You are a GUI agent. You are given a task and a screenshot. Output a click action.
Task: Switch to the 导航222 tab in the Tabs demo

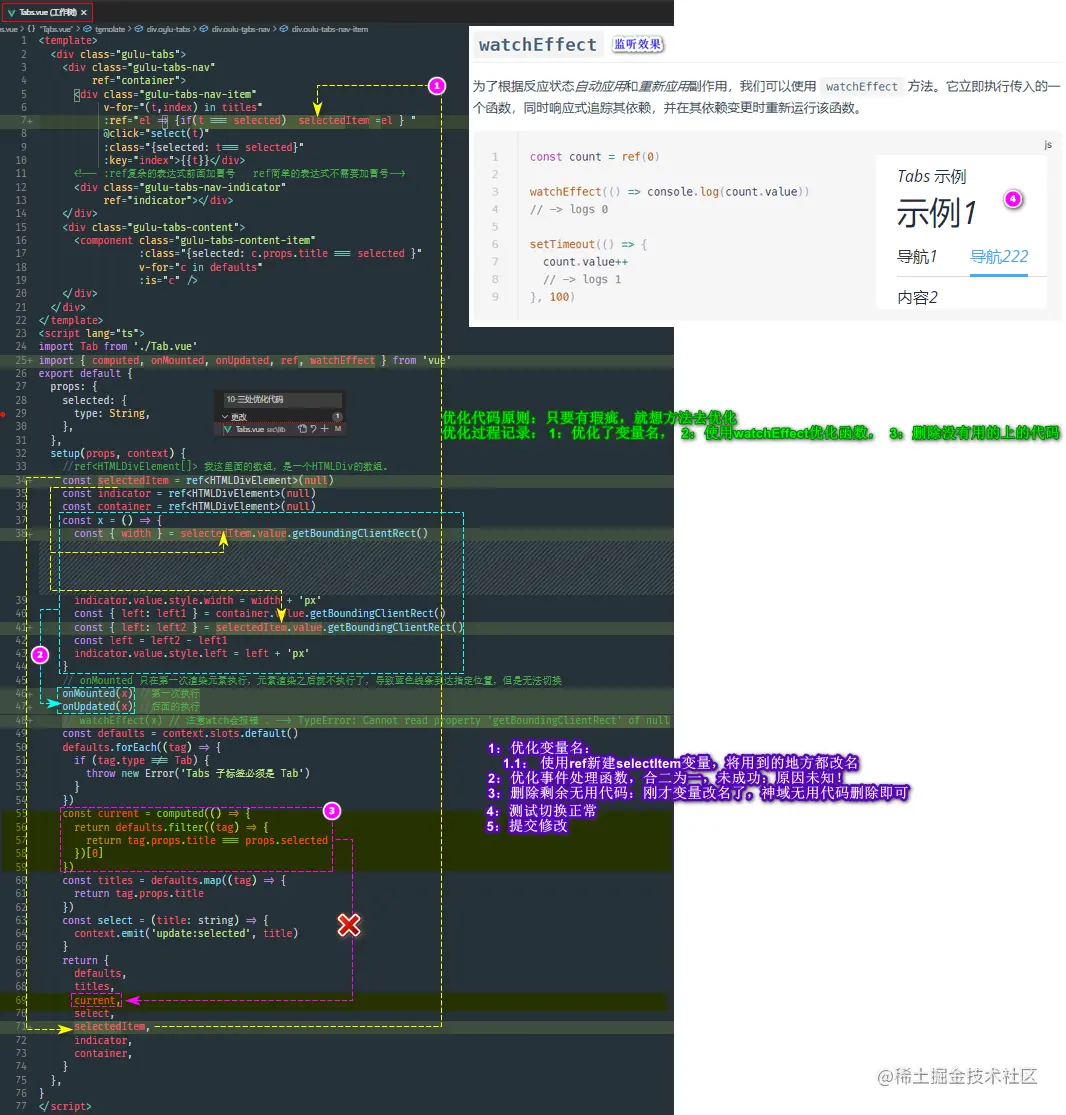999,257
